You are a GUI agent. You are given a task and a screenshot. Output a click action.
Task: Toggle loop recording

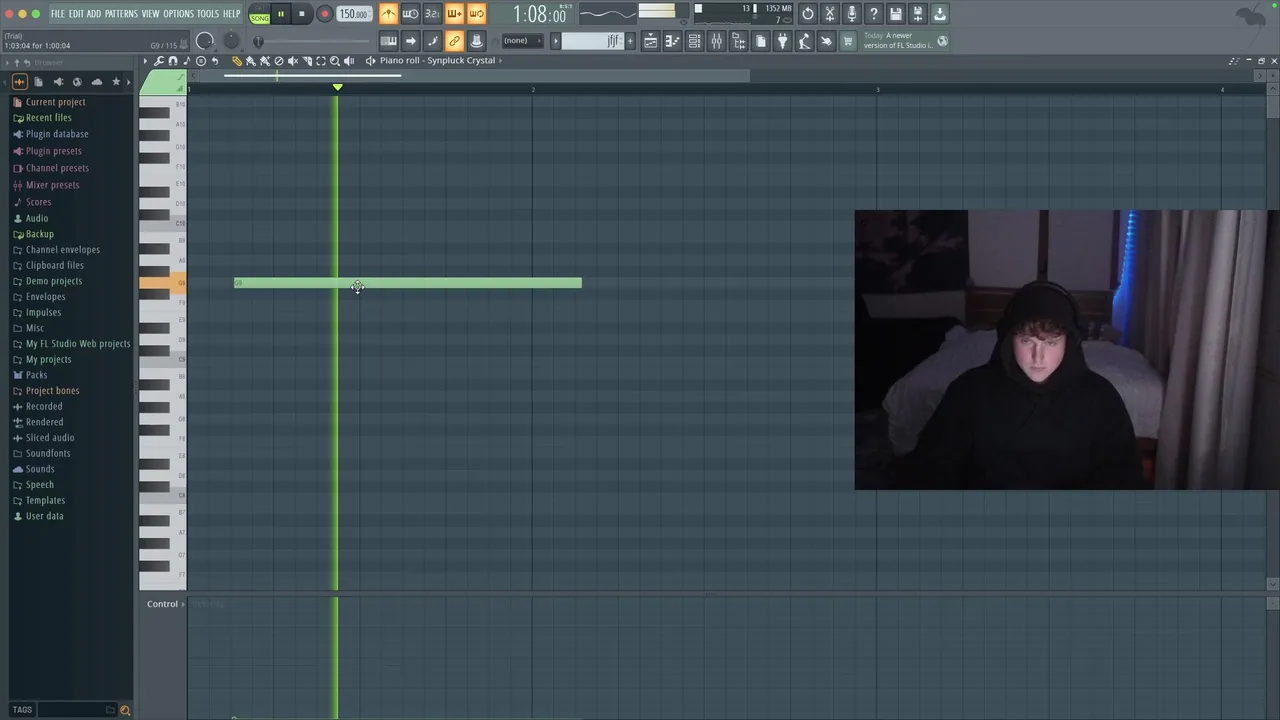[x=476, y=14]
